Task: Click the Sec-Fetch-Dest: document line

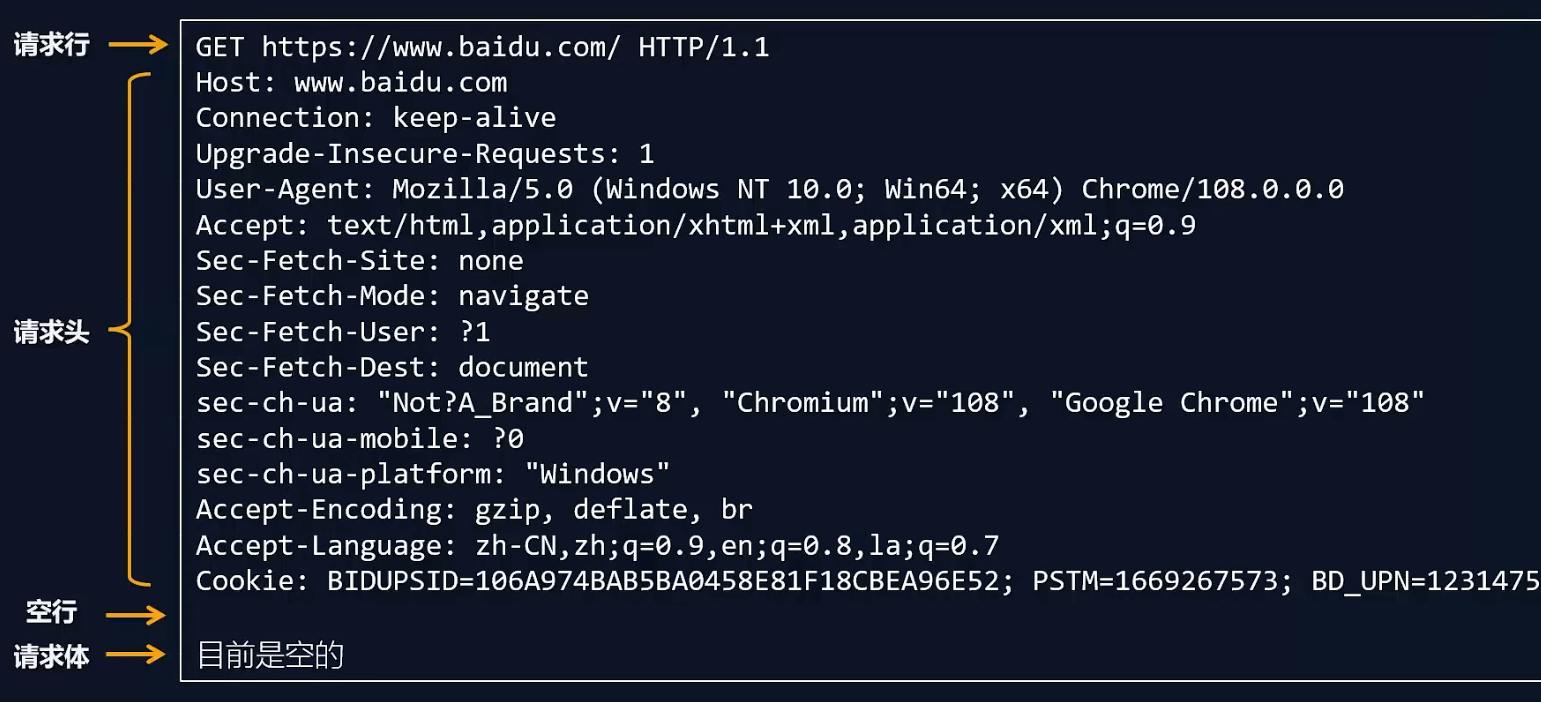Action: 392,367
